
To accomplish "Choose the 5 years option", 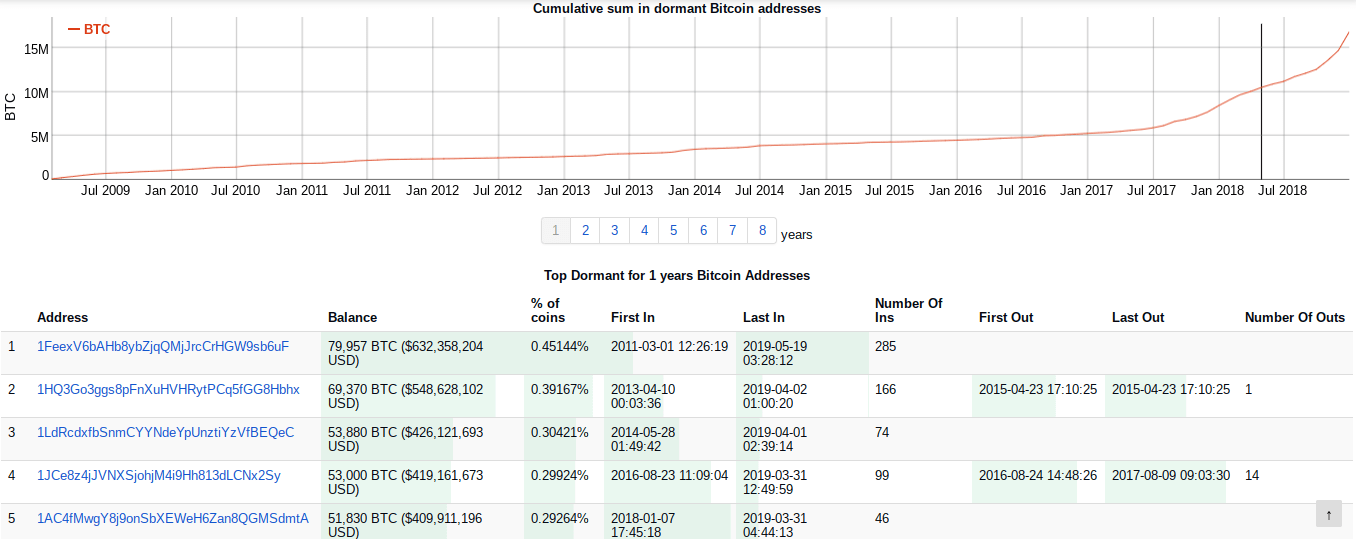I will click(674, 231).
